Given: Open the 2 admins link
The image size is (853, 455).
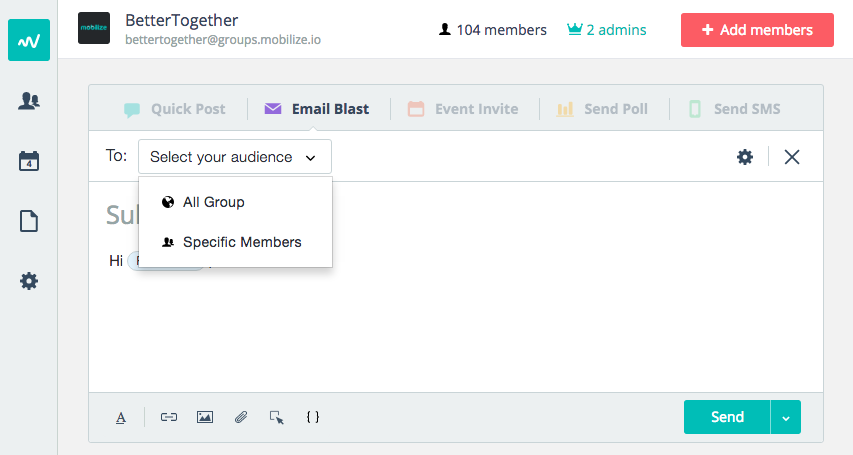Looking at the screenshot, I should [606, 30].
